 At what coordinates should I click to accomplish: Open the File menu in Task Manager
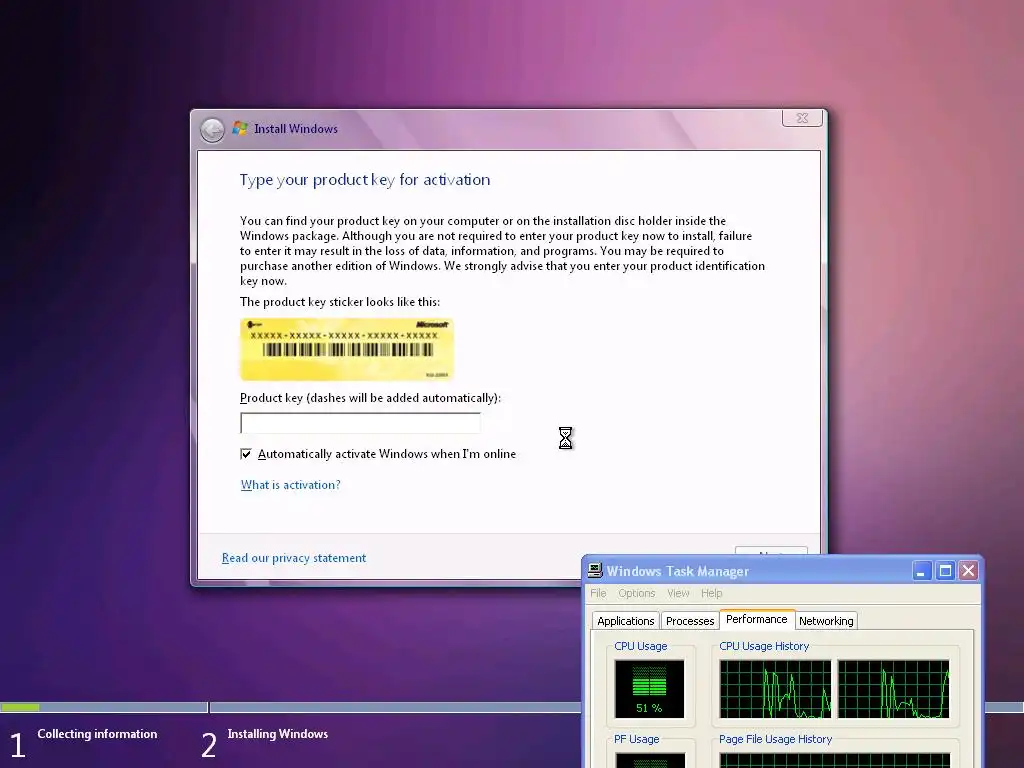click(x=598, y=593)
